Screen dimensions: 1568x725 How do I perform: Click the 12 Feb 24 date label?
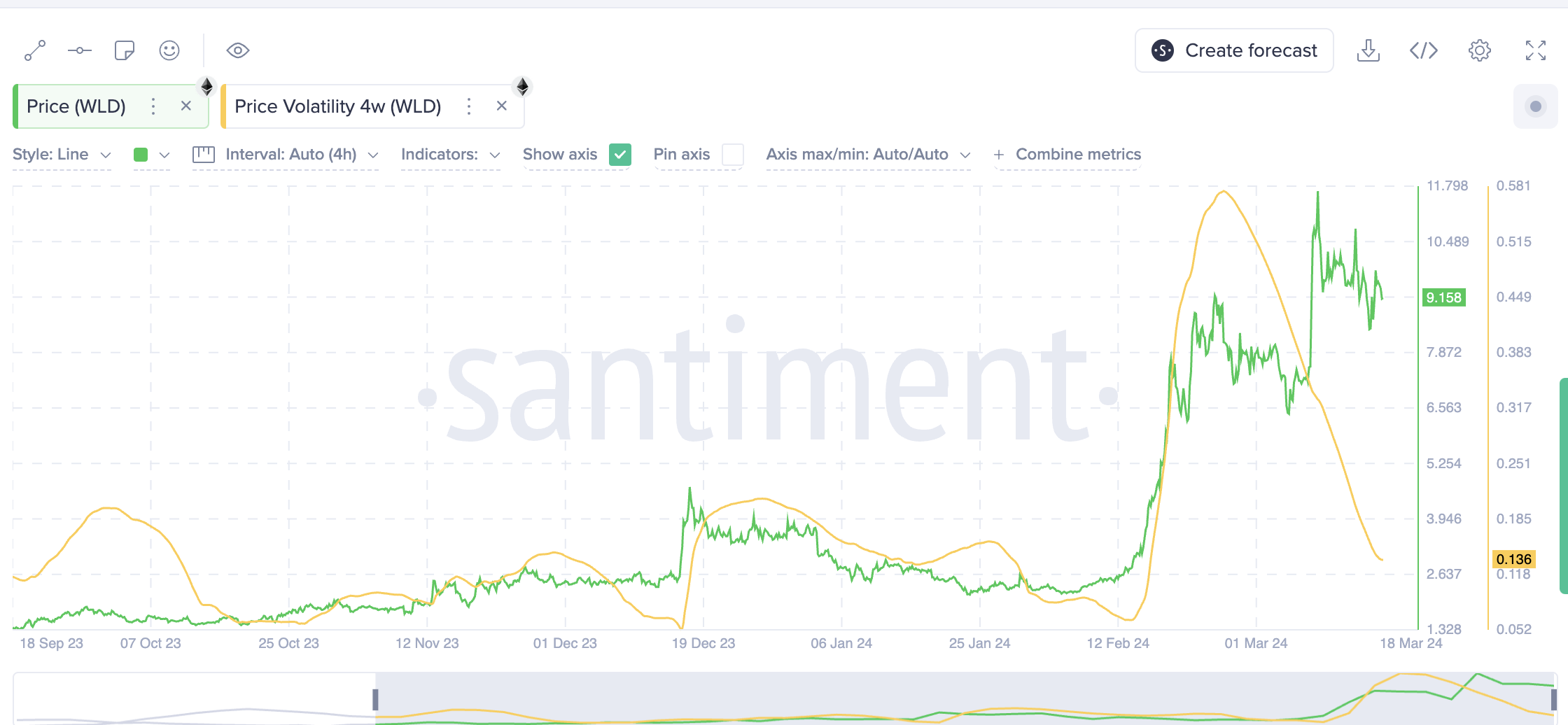pyautogui.click(x=1118, y=643)
